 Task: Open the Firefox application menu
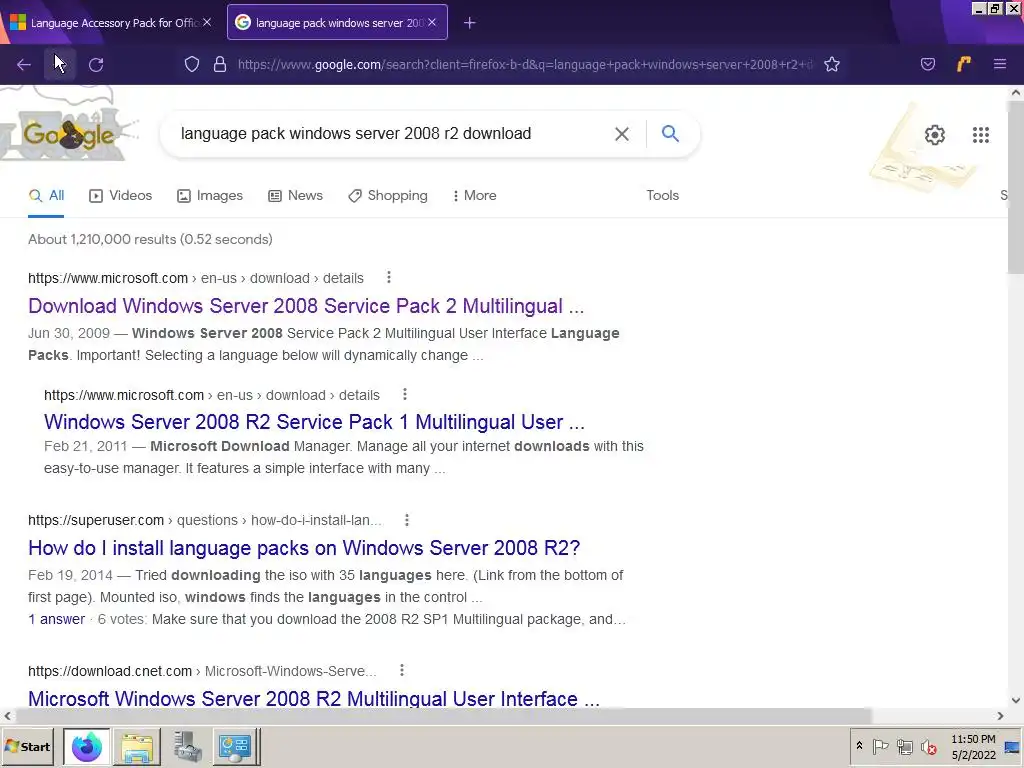click(1000, 64)
